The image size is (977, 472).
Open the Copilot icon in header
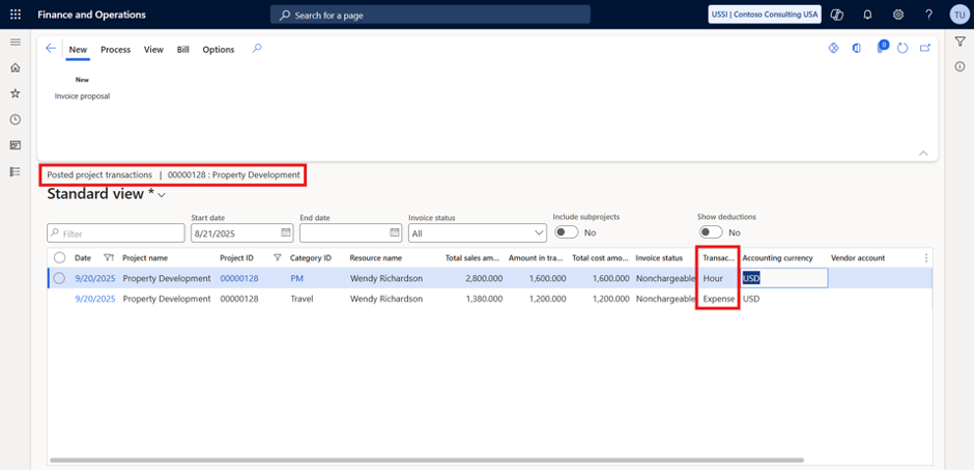[x=837, y=14]
